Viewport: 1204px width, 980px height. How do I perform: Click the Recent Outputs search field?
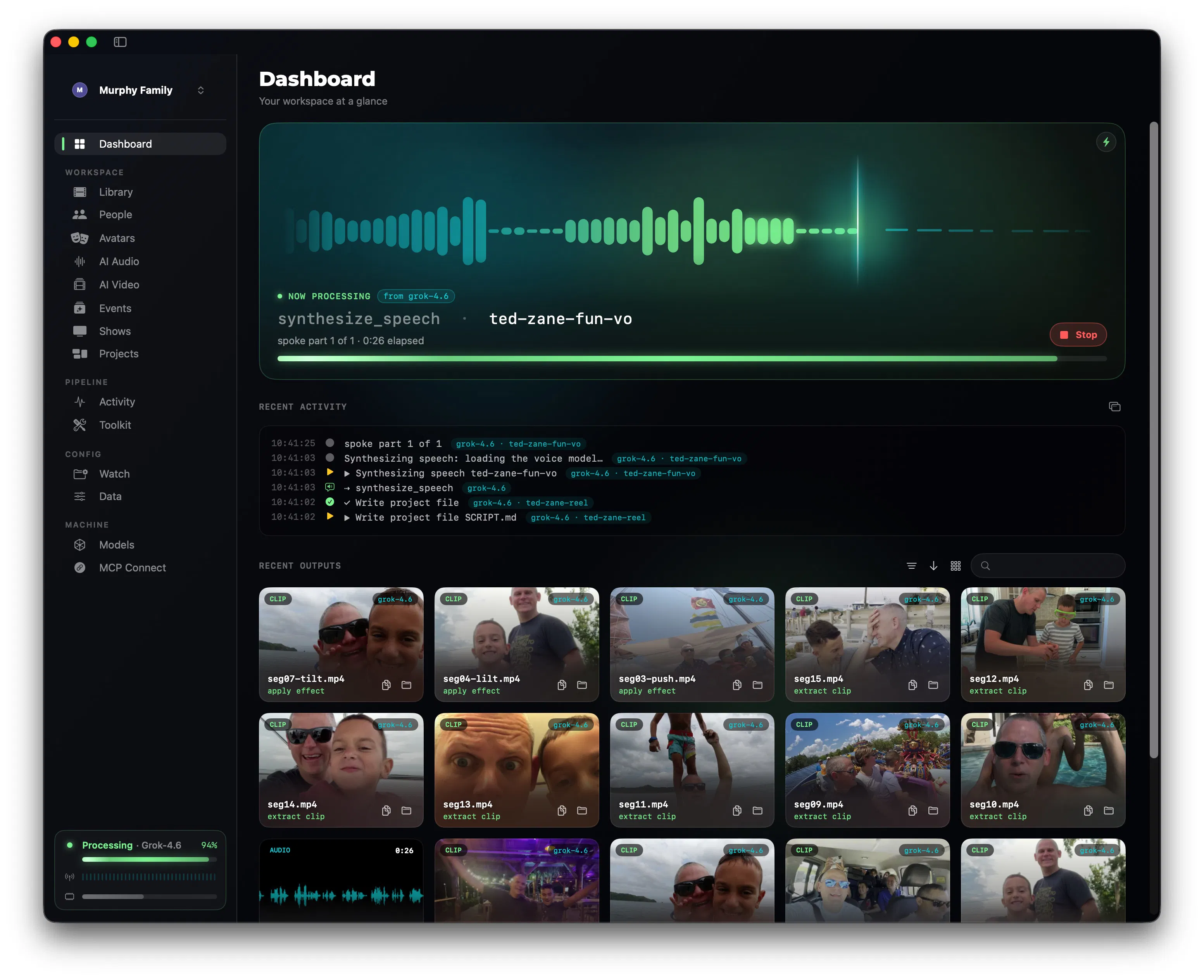[1048, 566]
